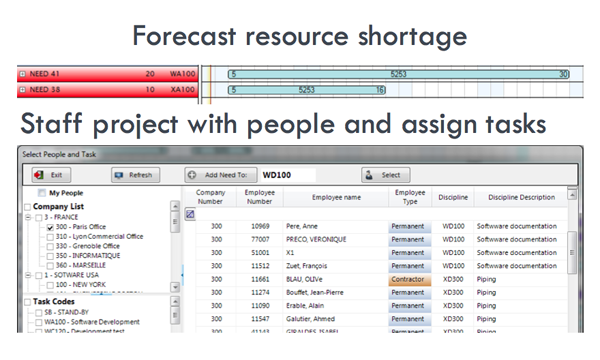
Task: Click the Exit door icon
Action: (x=39, y=175)
